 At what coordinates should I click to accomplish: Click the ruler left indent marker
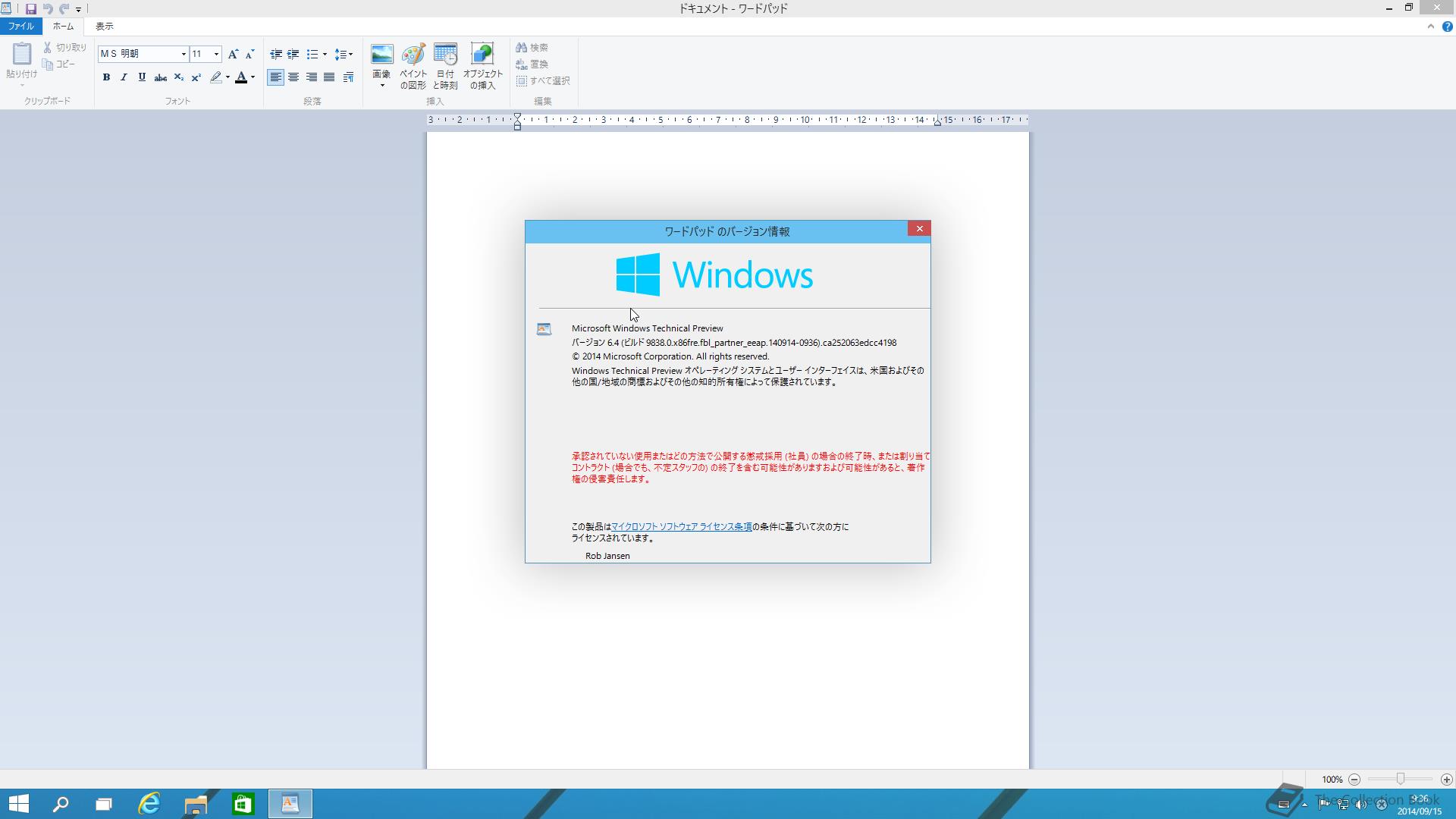(x=517, y=121)
